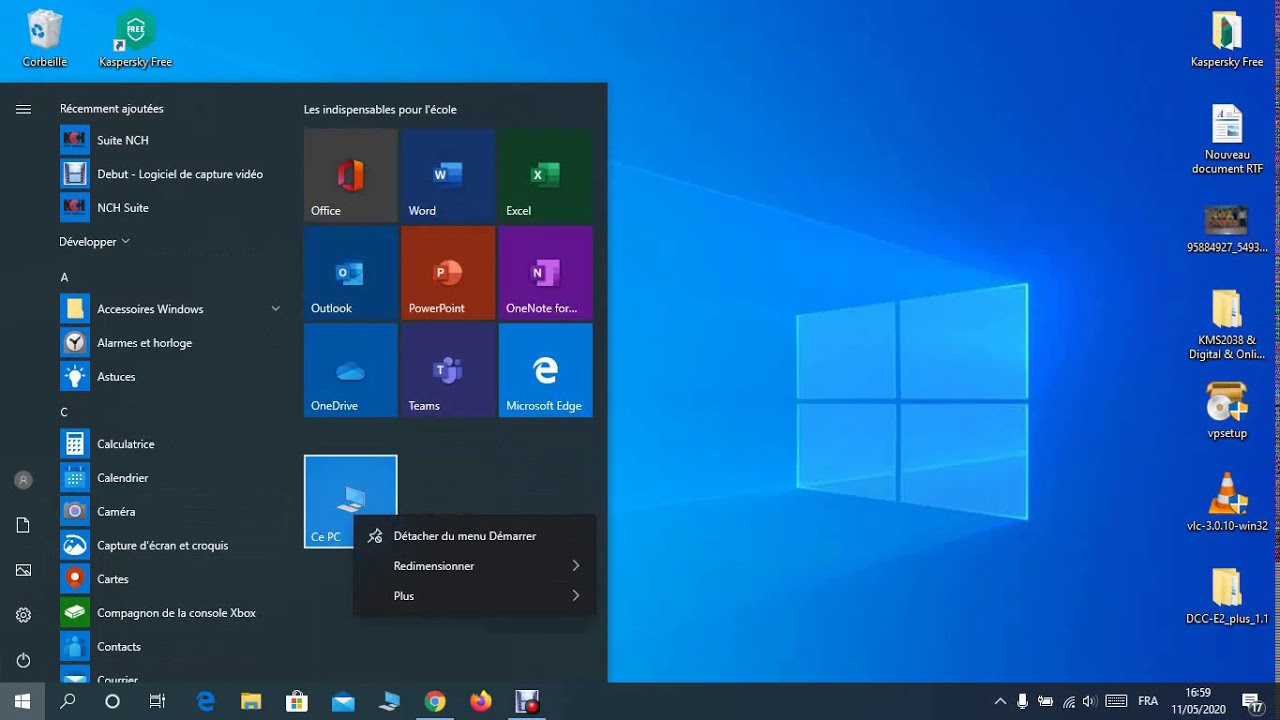Open the user account icon in Start

23,480
